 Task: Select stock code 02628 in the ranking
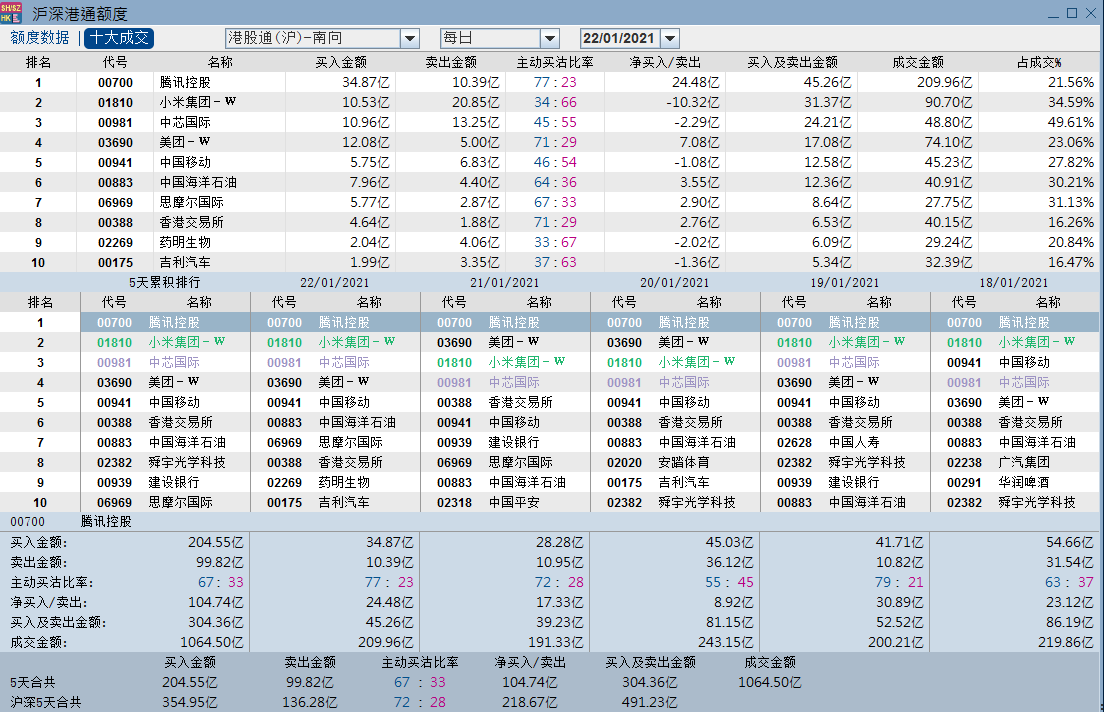pos(794,443)
